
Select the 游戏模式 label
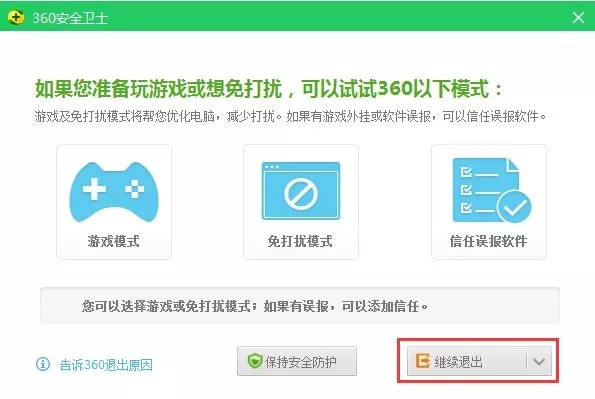(113, 241)
